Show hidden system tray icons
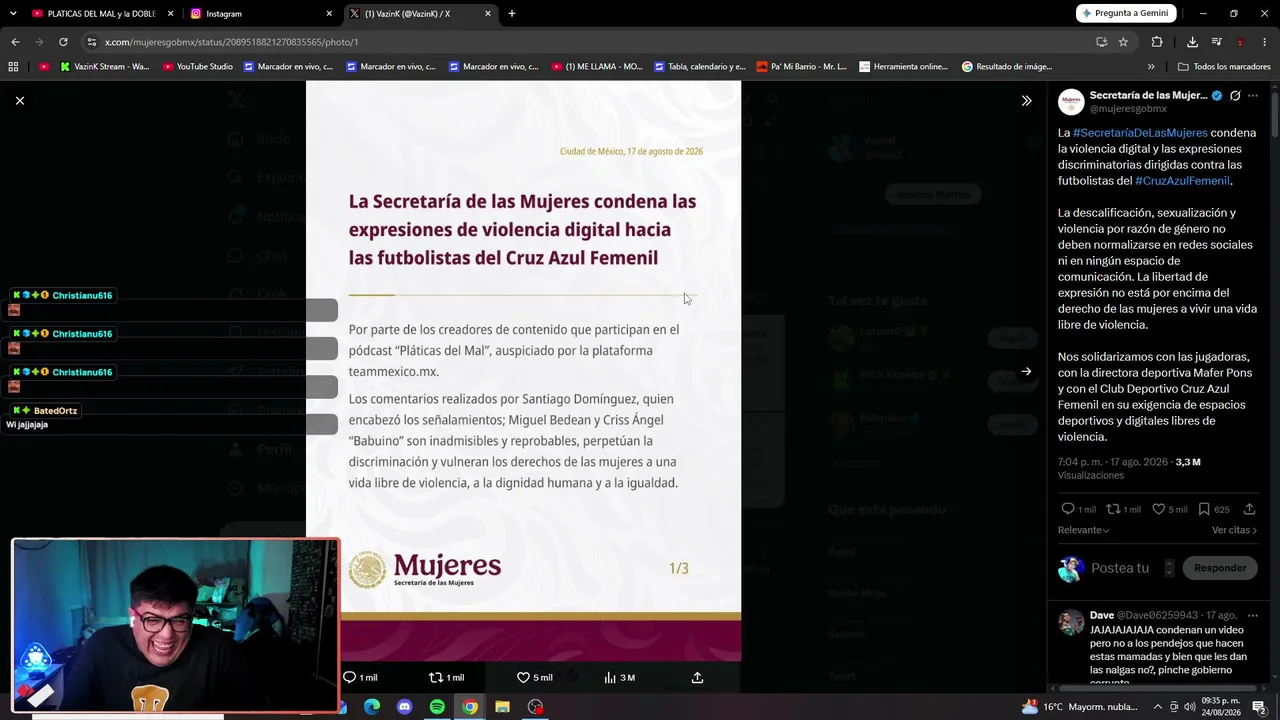The image size is (1280, 720). click(x=1158, y=707)
